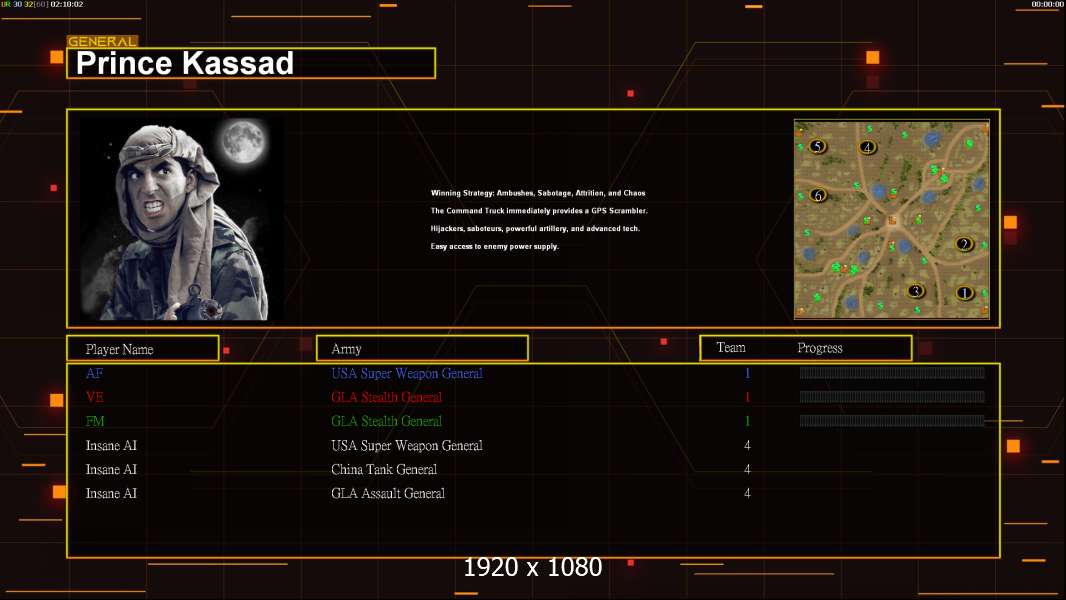This screenshot has height=600, width=1066.
Task: Click team number 1 in the VE row
Action: point(747,397)
